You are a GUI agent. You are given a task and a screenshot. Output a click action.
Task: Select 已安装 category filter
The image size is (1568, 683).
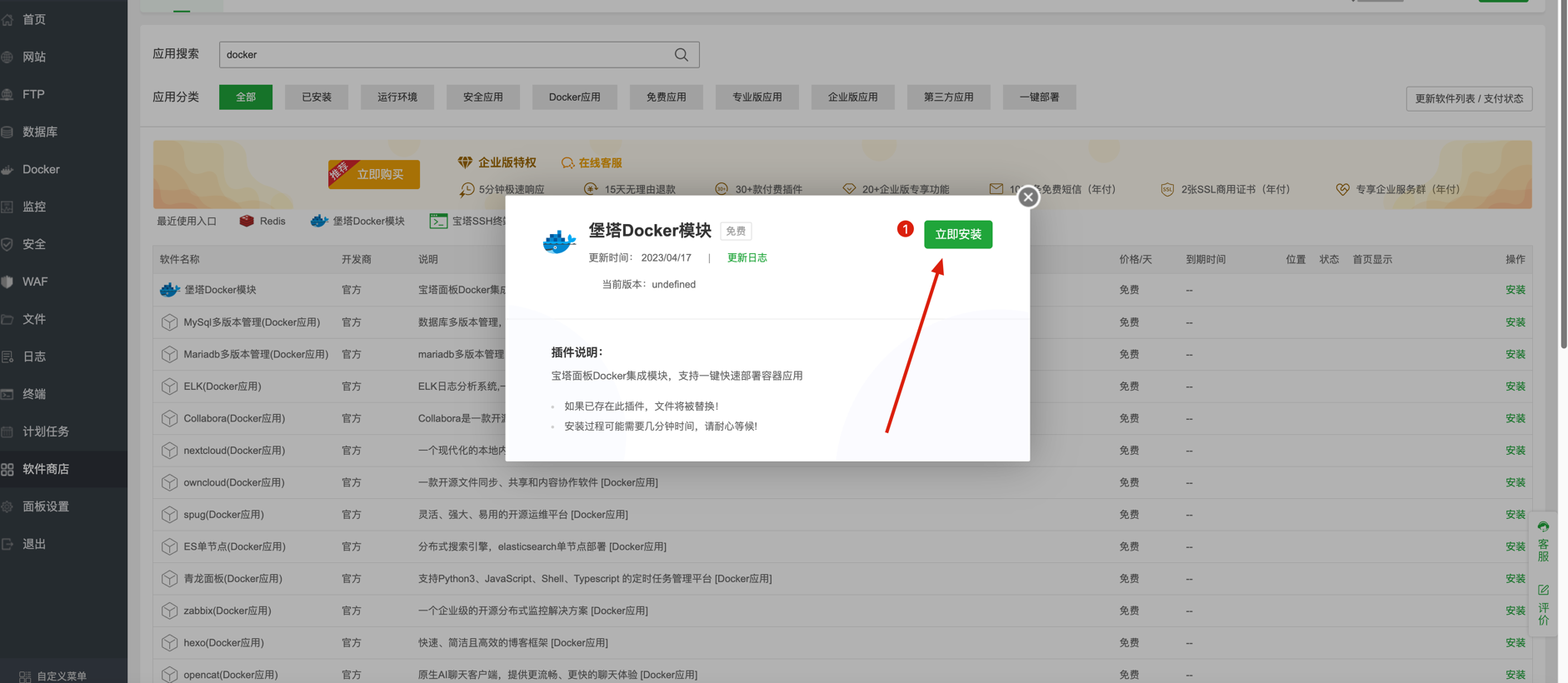(317, 97)
